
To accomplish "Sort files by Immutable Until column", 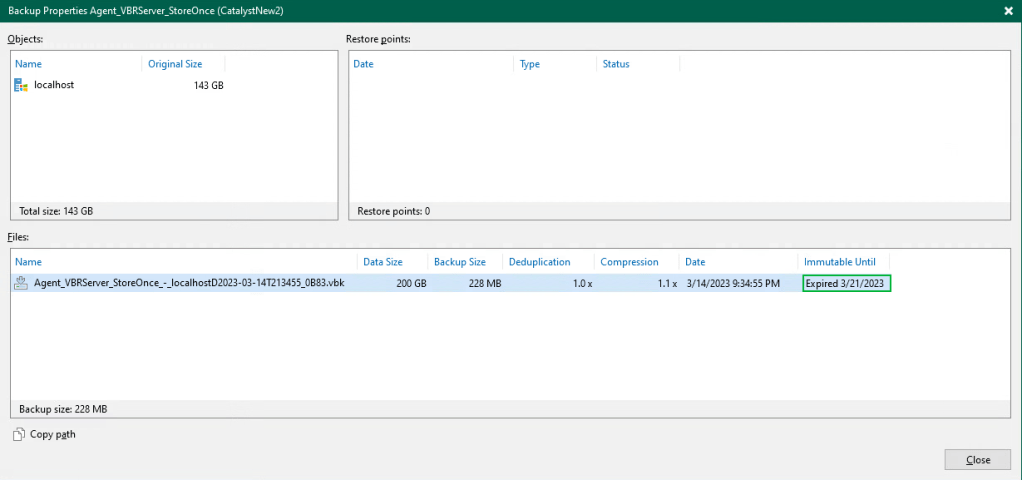I will (x=840, y=262).
